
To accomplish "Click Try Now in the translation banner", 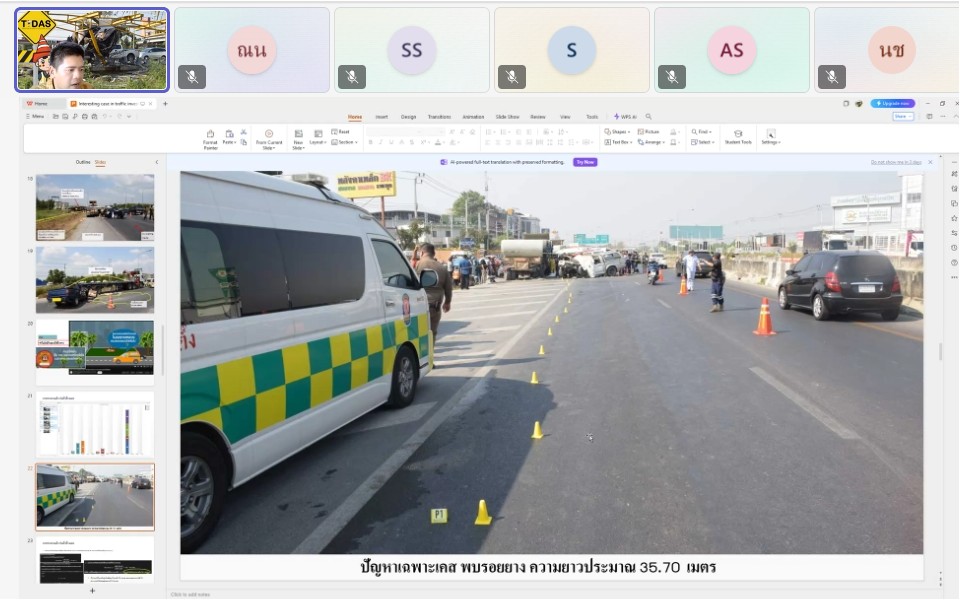I will click(x=585, y=162).
